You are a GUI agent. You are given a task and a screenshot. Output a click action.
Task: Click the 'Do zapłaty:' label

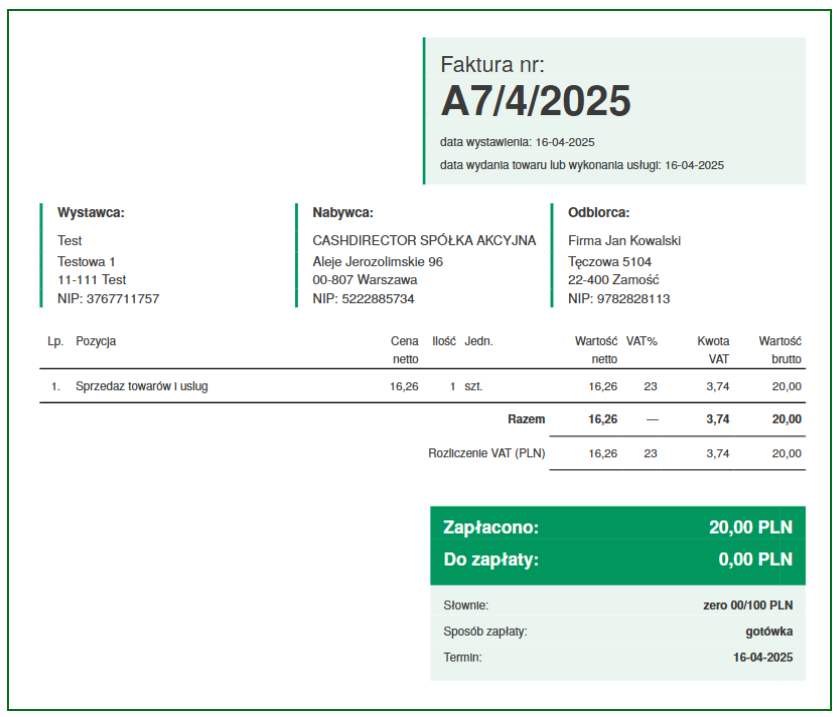point(491,559)
